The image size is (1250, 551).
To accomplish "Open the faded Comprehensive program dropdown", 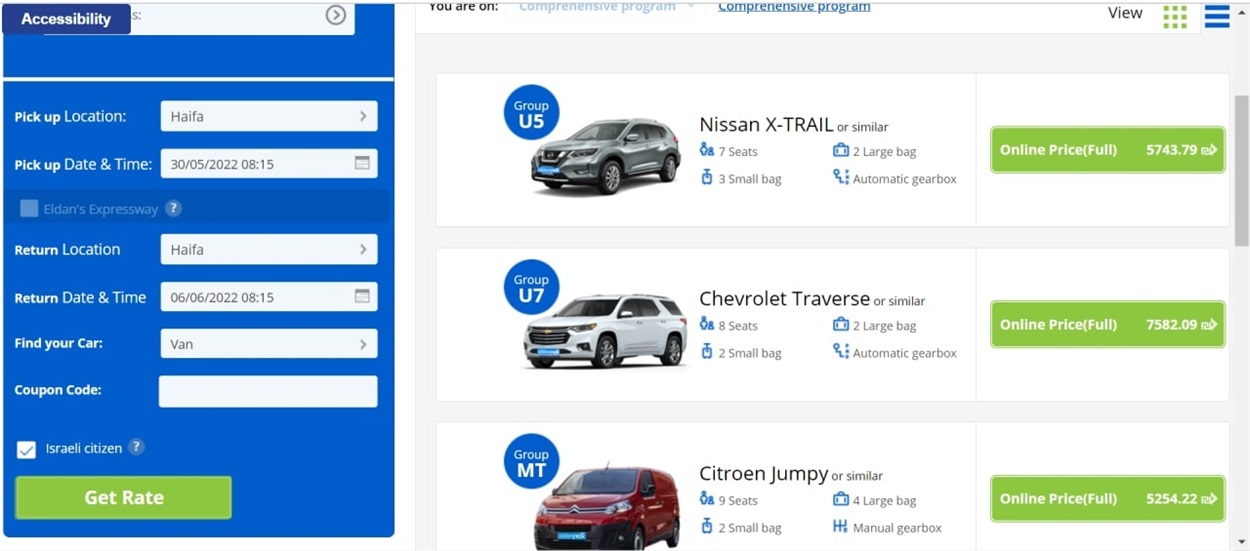I will click(606, 7).
